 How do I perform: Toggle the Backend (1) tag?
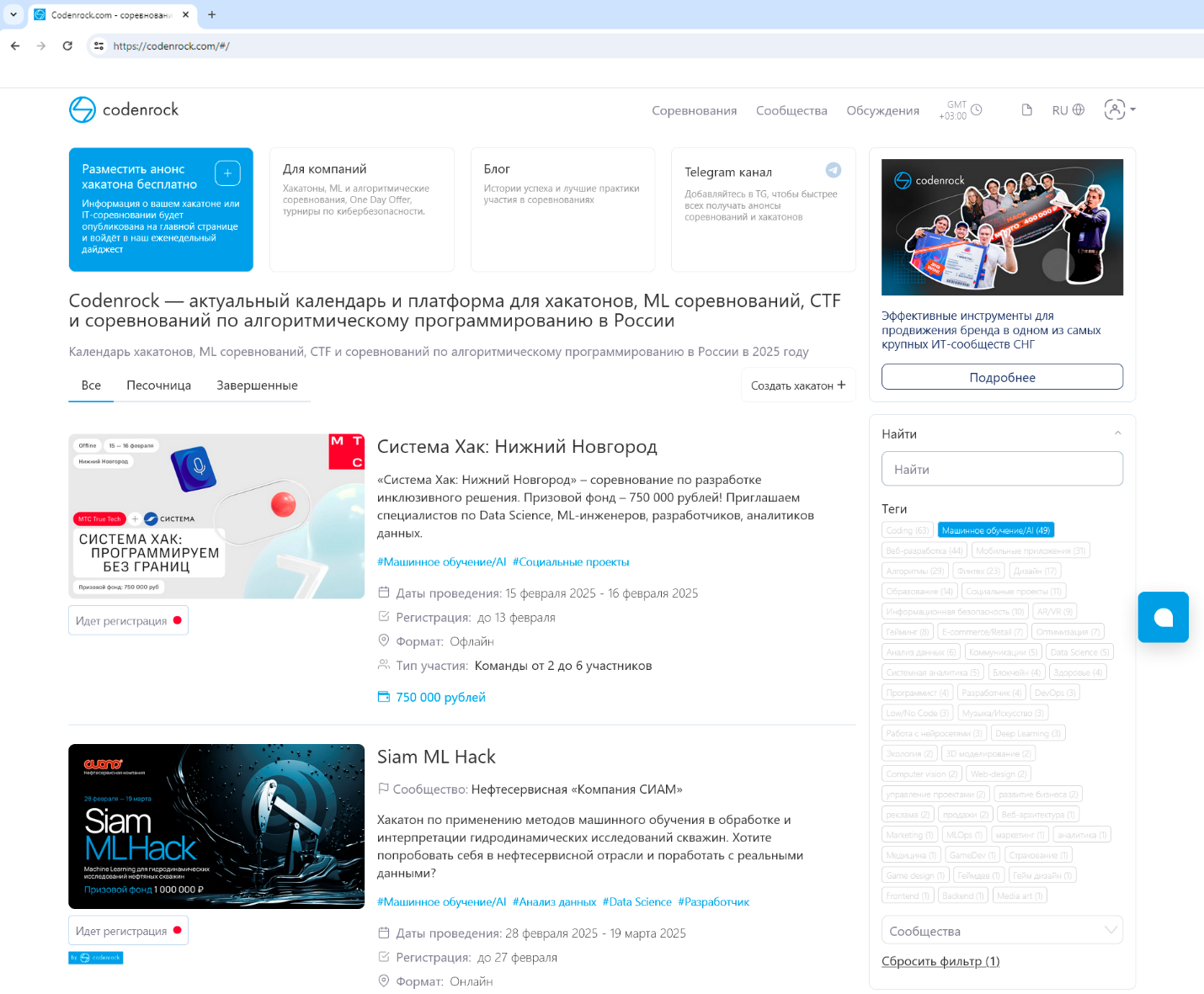pyautogui.click(x=963, y=896)
